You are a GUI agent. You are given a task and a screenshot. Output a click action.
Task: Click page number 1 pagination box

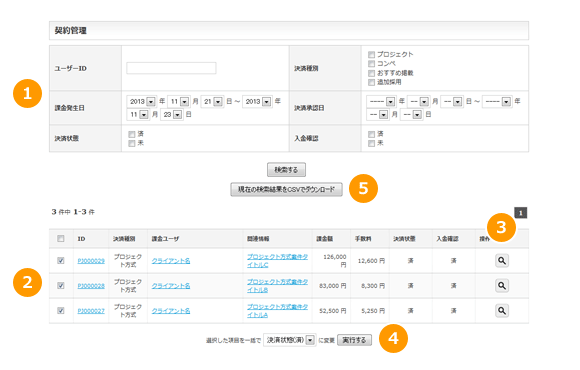point(520,213)
